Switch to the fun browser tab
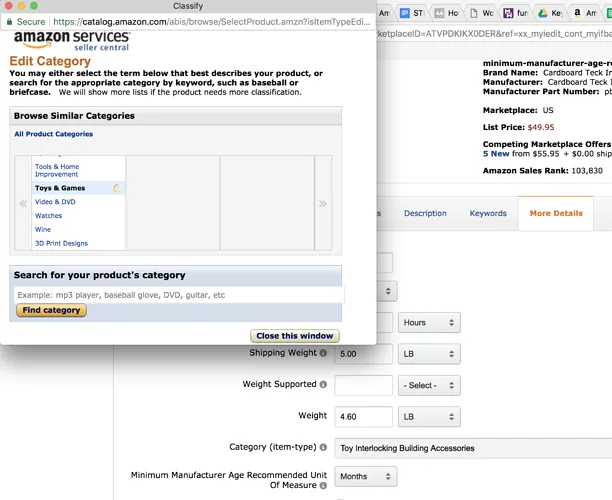 516,13
